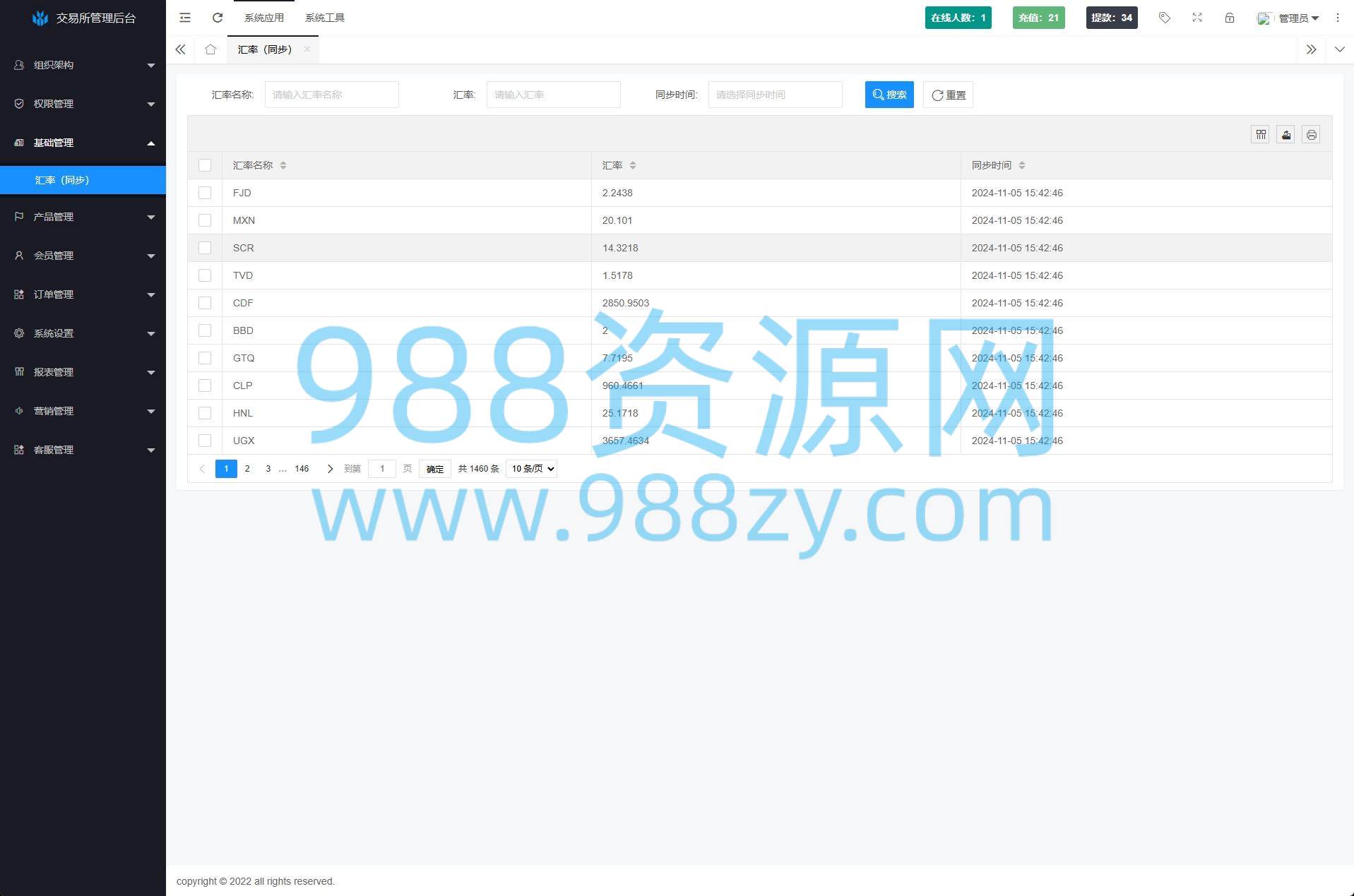Open the column filter icon above table
Image resolution: width=1354 pixels, height=896 pixels.
tap(1261, 135)
